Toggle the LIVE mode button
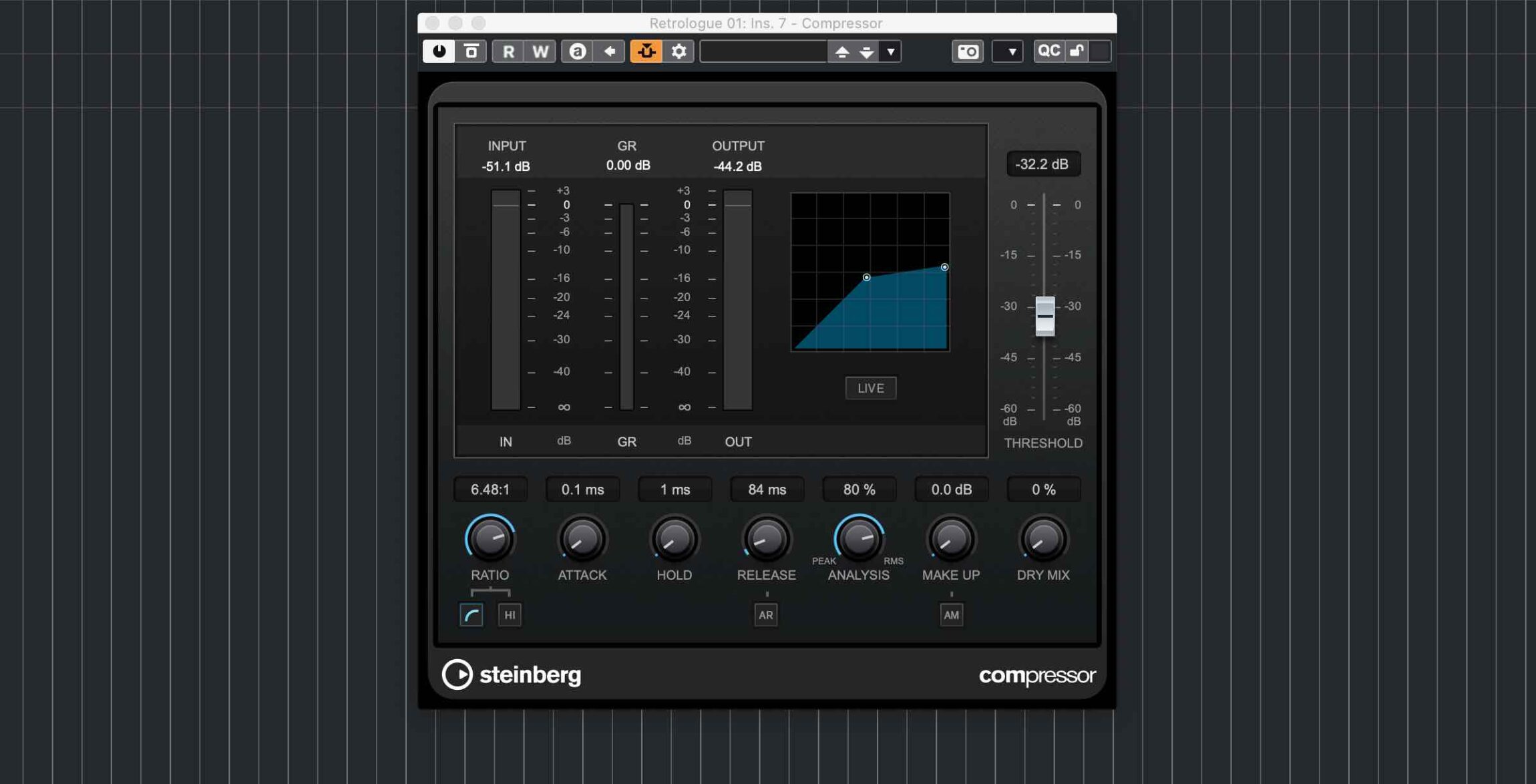The height and width of the screenshot is (784, 1536). click(x=871, y=388)
